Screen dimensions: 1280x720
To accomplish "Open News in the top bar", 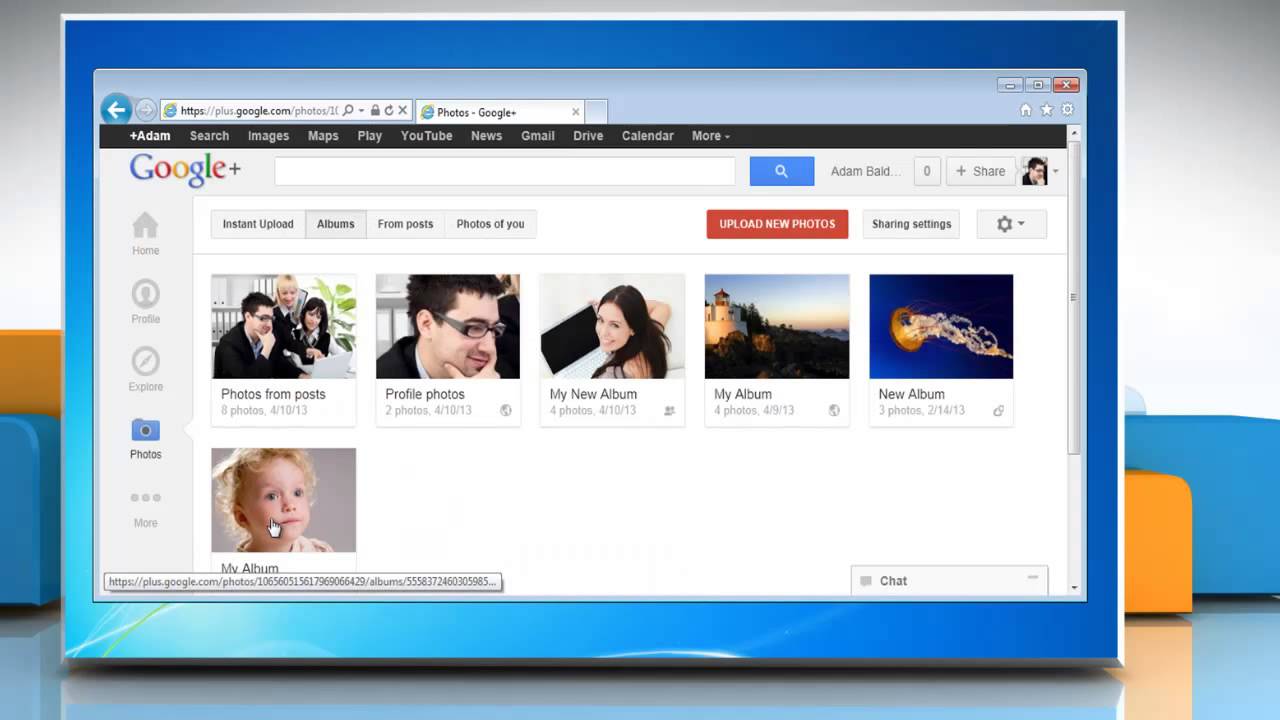I will click(487, 136).
